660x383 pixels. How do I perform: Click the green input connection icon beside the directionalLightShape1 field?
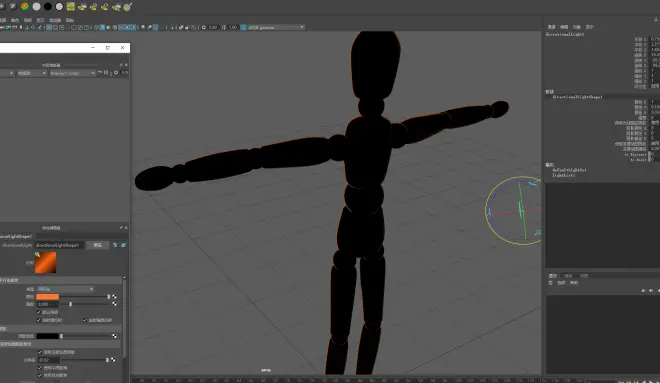(115, 245)
